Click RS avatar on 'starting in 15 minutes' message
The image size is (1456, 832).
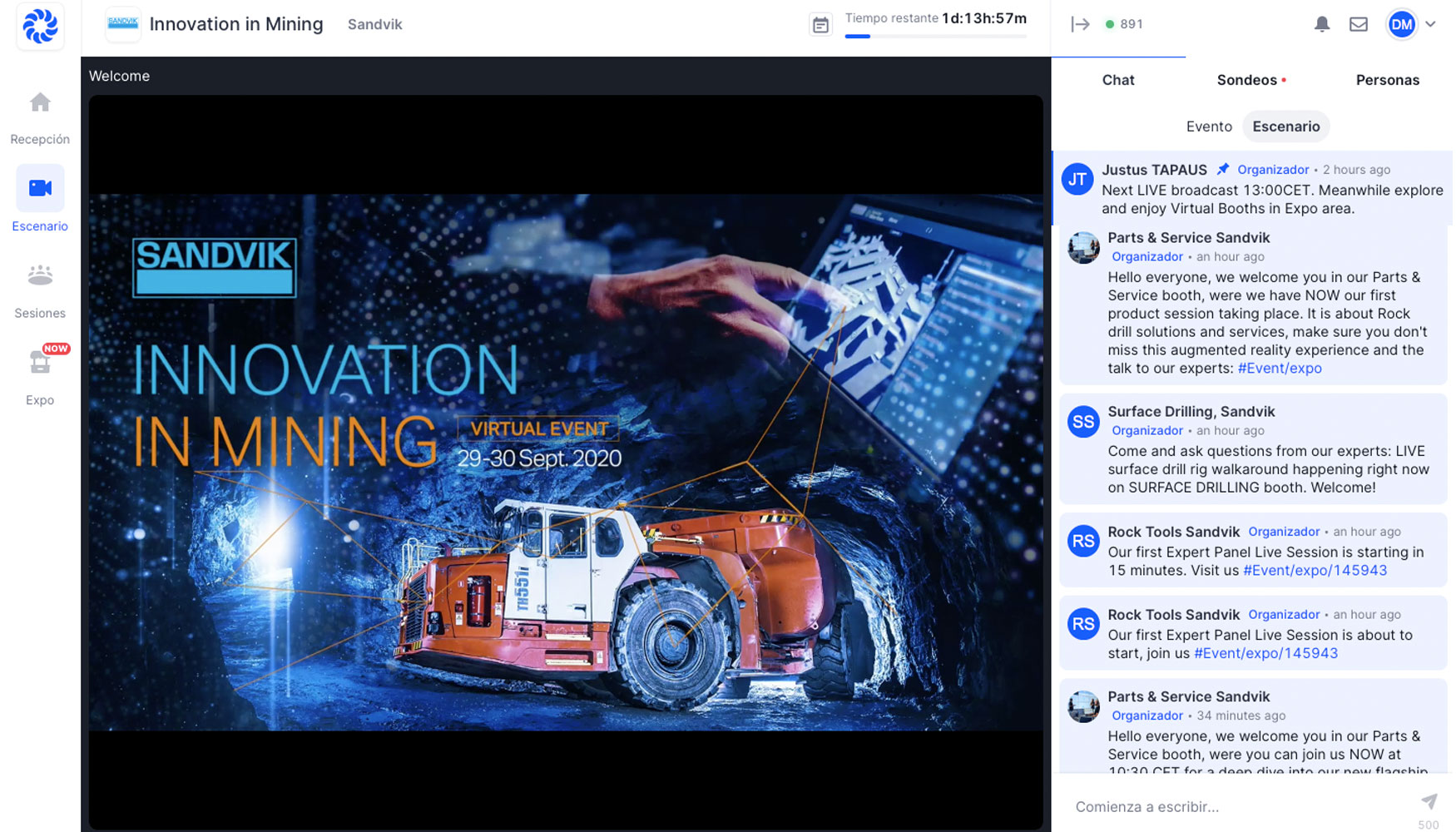[1083, 542]
